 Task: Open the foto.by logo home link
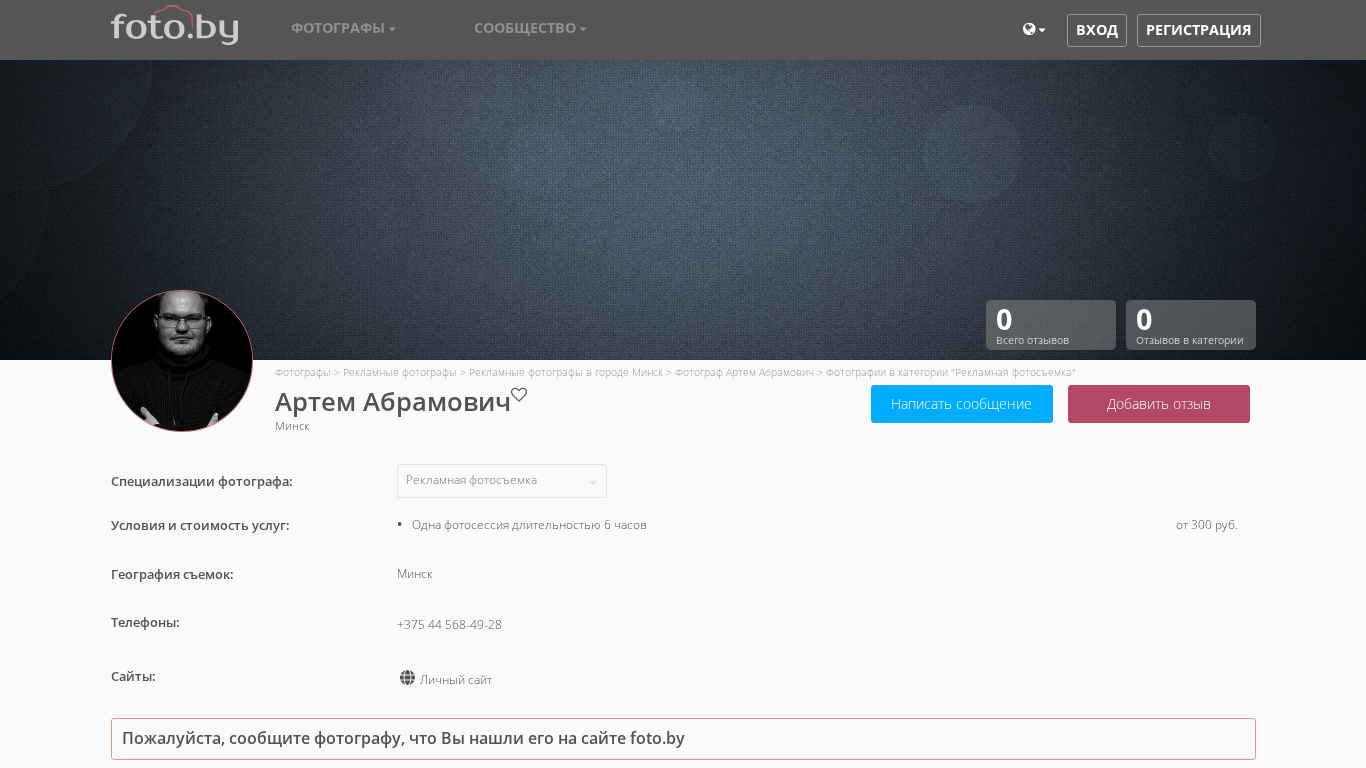coord(174,25)
